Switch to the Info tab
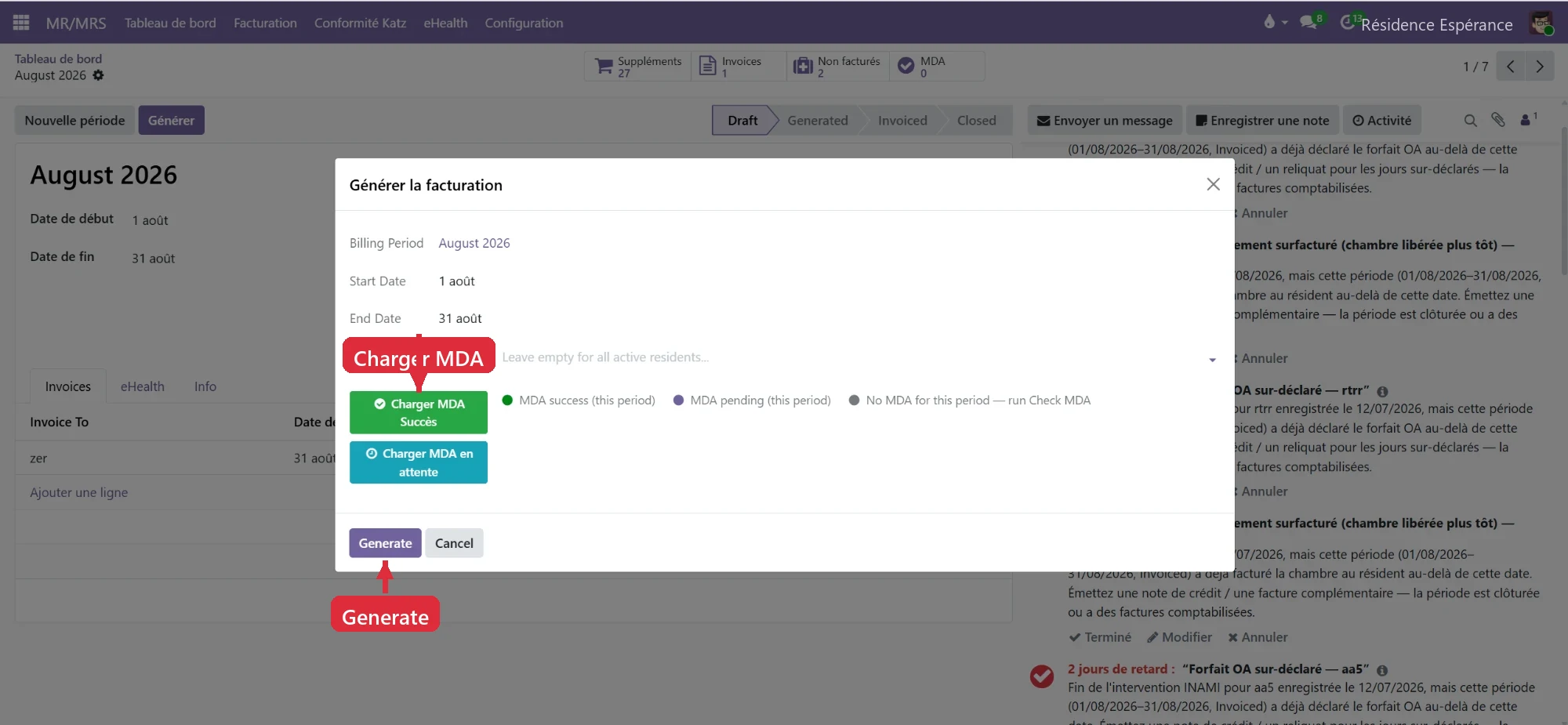1568x725 pixels. point(205,386)
